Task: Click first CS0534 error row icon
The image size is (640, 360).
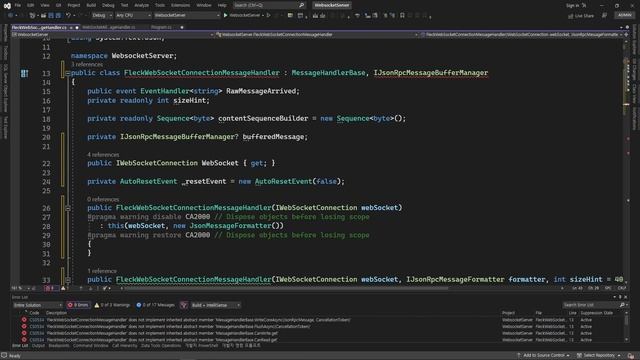Action: [x=24, y=320]
